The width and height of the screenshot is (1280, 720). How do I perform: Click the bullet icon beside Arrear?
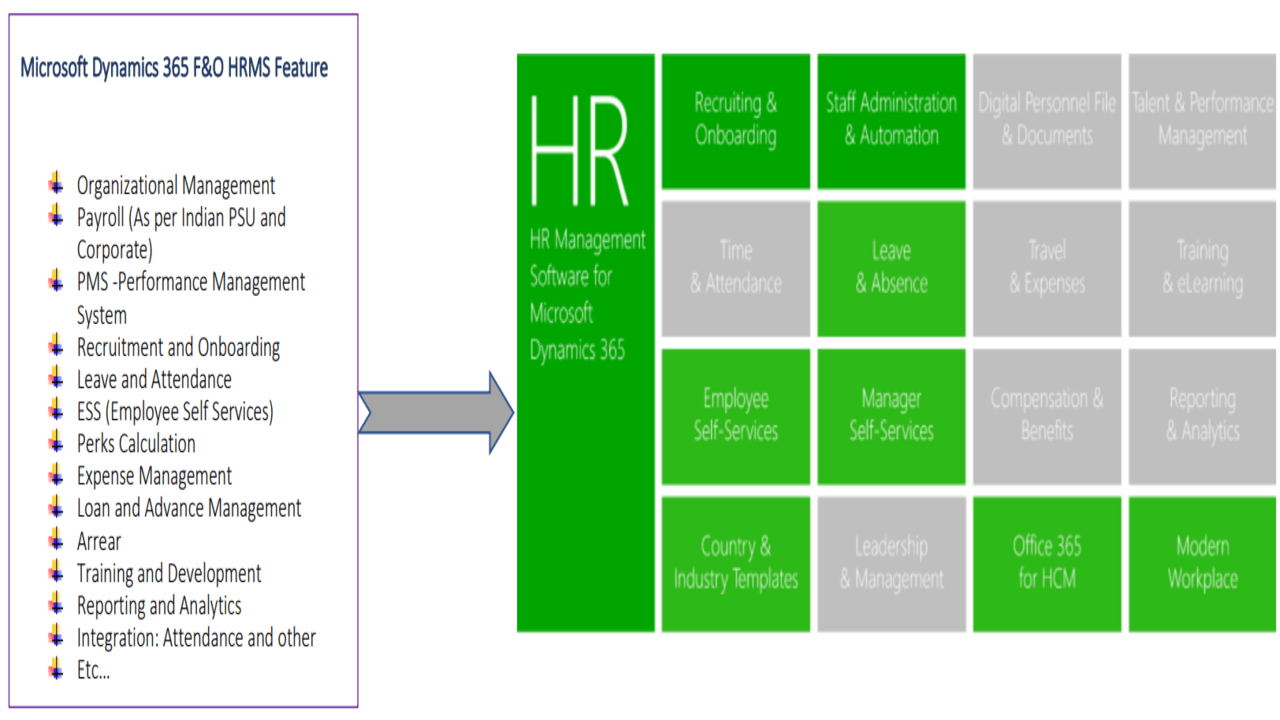coord(57,540)
